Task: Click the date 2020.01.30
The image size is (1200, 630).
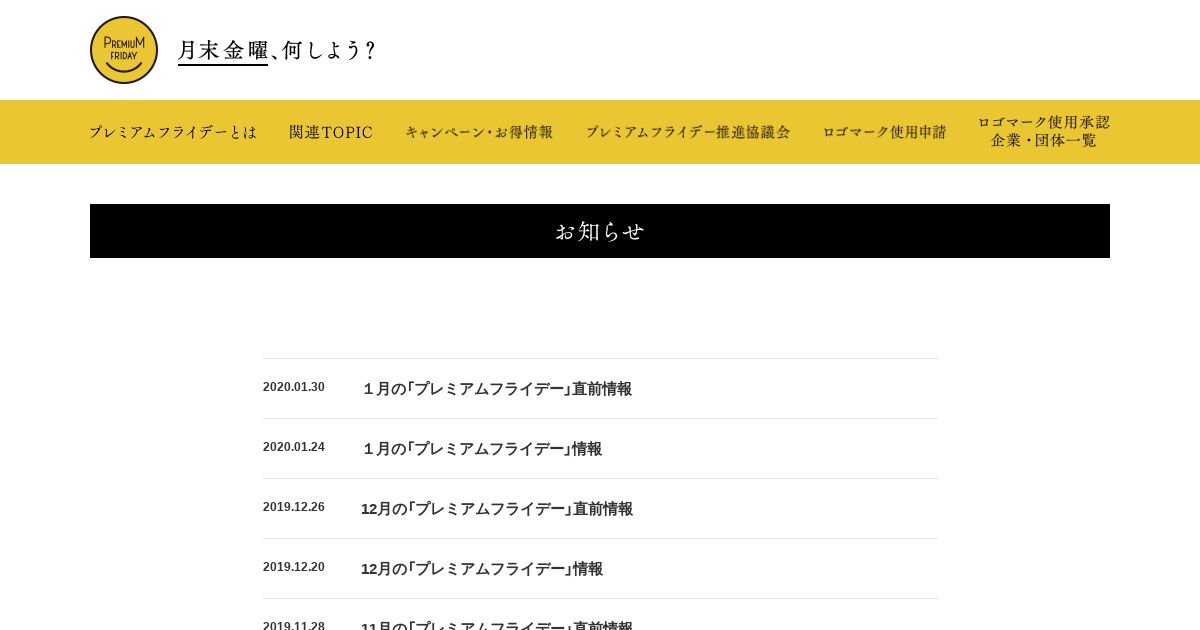Action: 294,387
